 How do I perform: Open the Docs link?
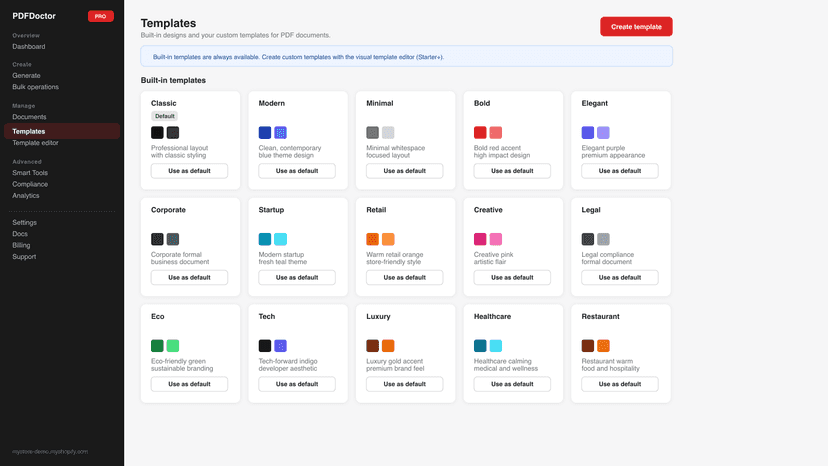click(x=20, y=234)
